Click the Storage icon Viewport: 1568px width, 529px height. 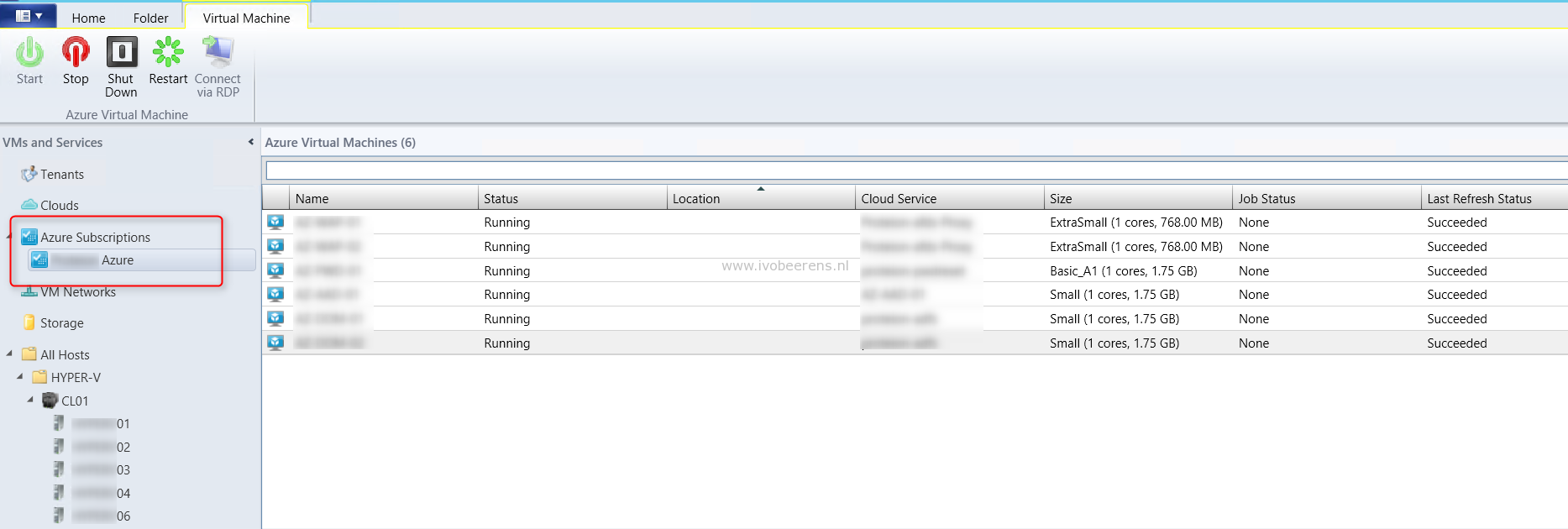pos(29,322)
